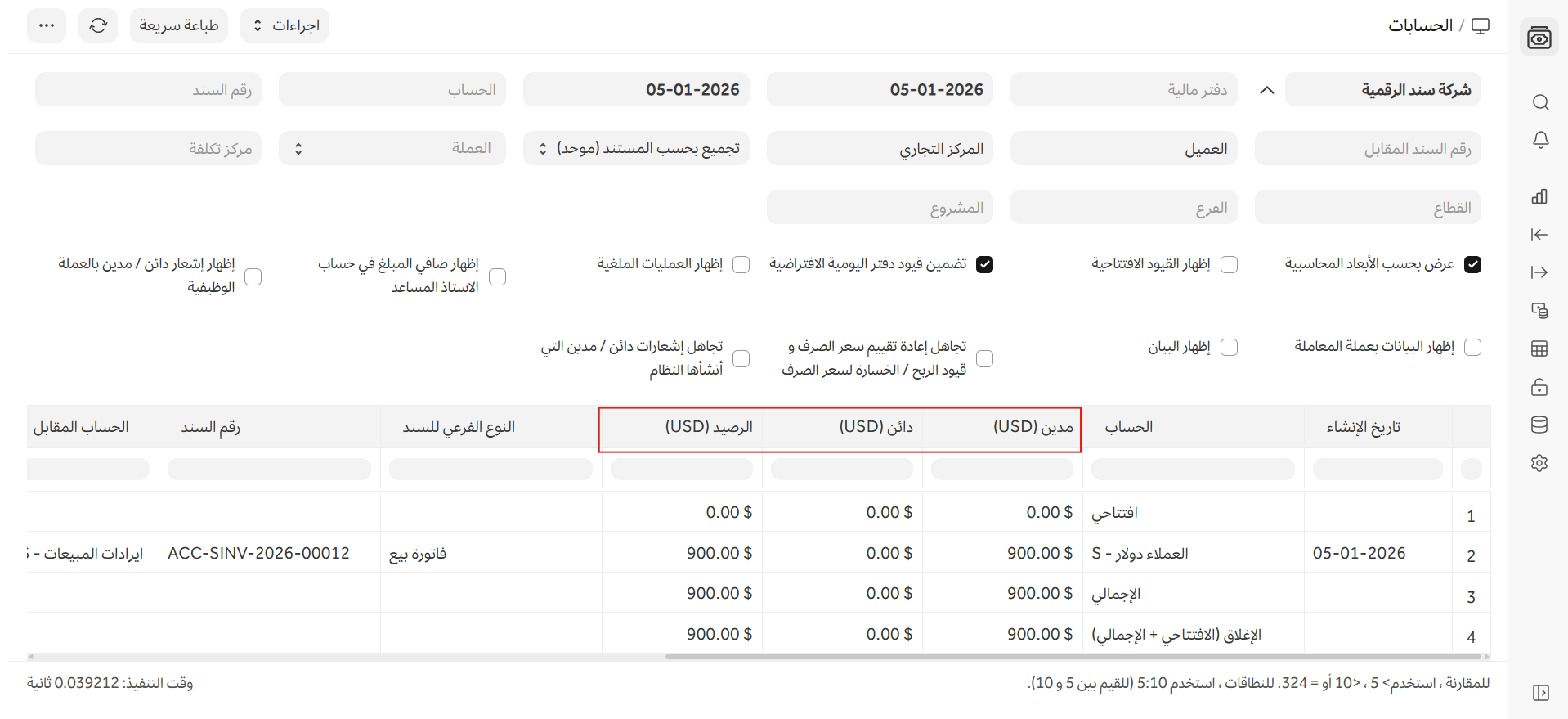
Task: Open the العملة currency dropdown
Action: [392, 148]
